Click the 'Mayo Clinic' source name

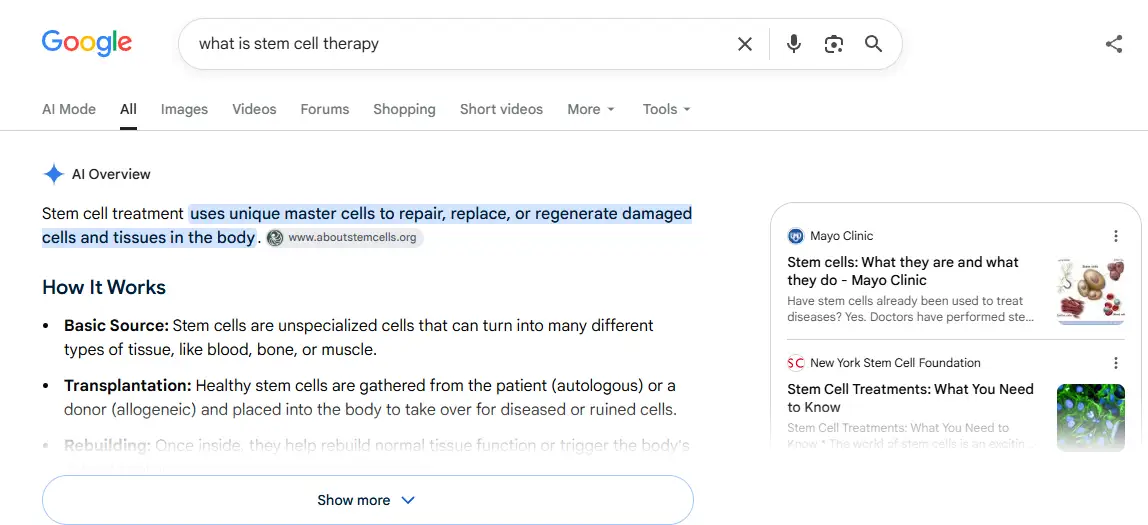pyautogui.click(x=841, y=236)
